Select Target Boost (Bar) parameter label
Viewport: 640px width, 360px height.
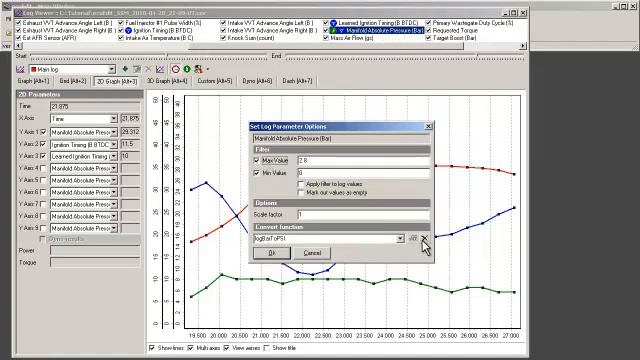pos(454,38)
